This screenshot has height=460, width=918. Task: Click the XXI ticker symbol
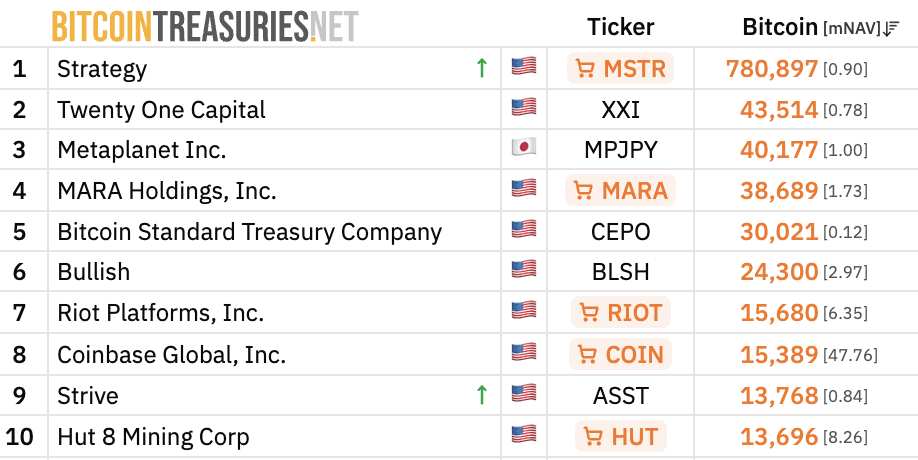click(x=620, y=110)
